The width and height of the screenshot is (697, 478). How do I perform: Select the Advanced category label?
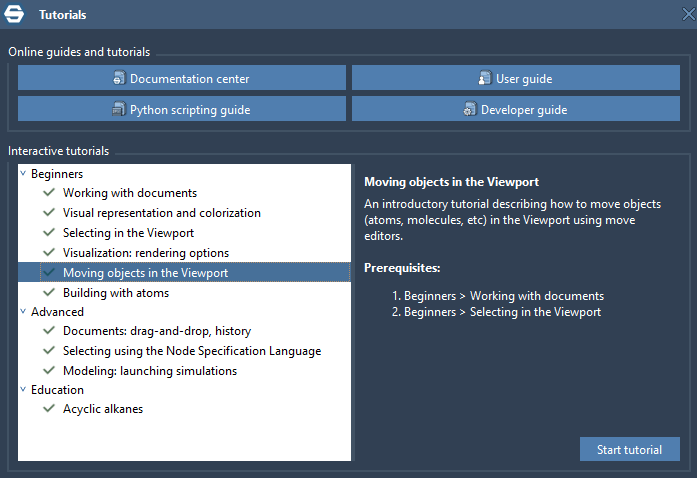(x=57, y=312)
